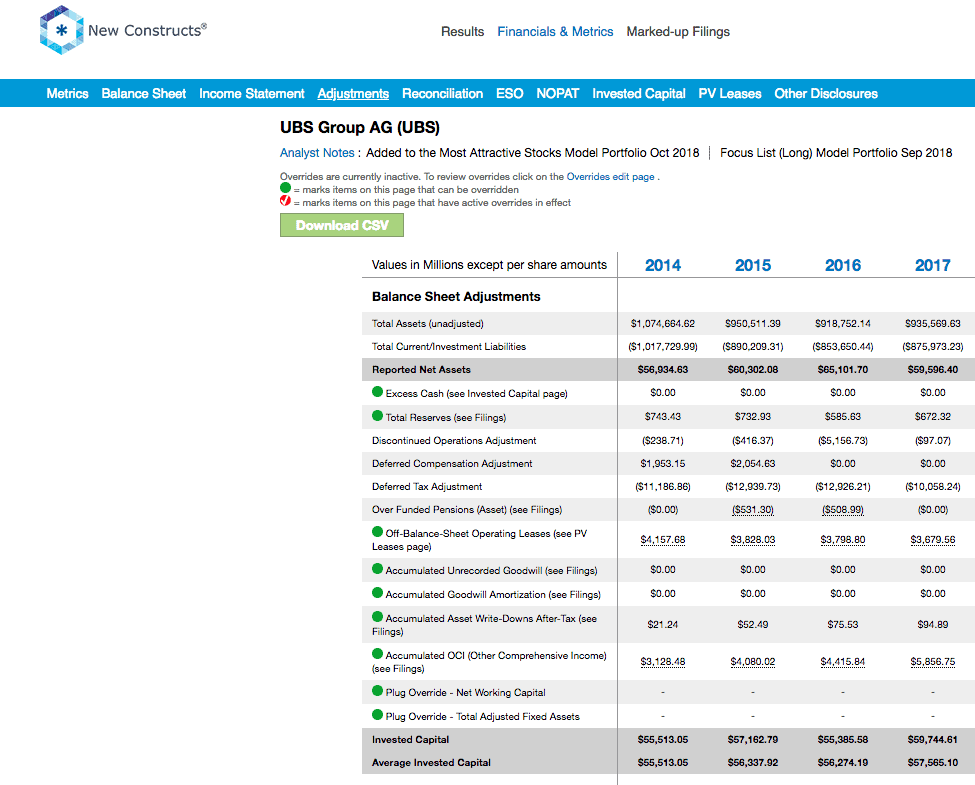Click the 2017 year column header
The height and width of the screenshot is (785, 975).
[933, 265]
